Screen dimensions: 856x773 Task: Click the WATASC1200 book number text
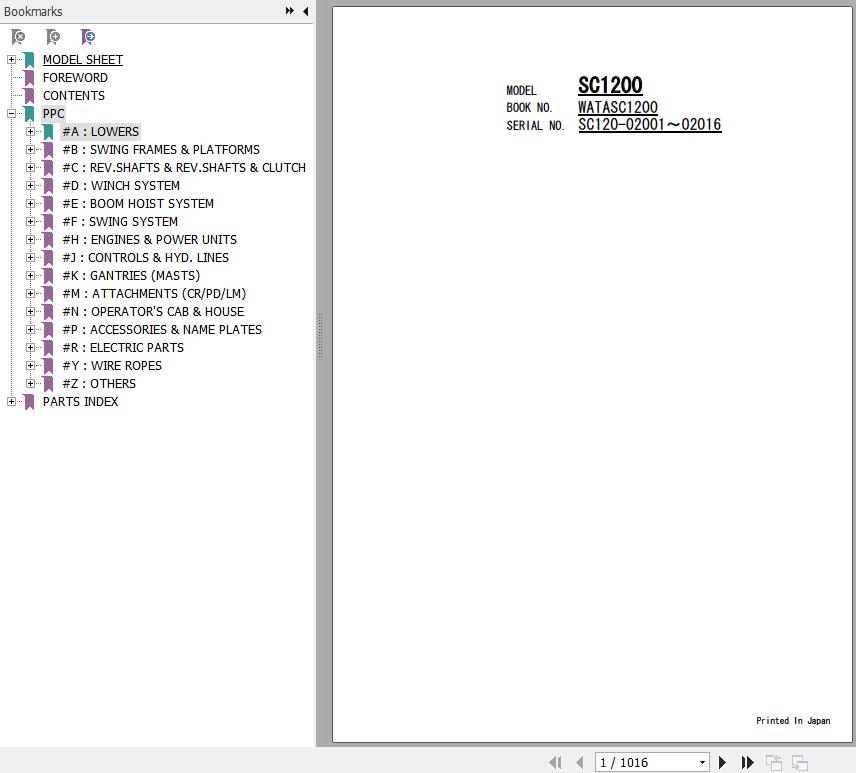[x=618, y=107]
